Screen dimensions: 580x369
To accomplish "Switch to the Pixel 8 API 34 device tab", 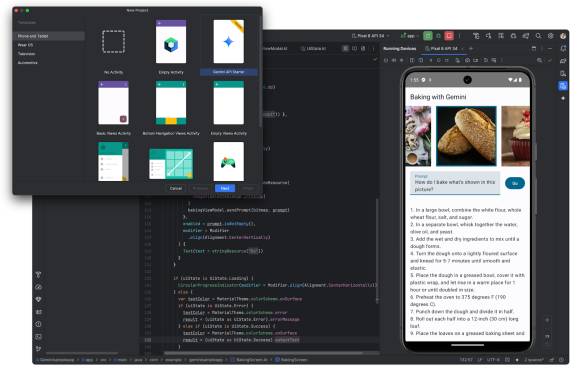I will (442, 48).
